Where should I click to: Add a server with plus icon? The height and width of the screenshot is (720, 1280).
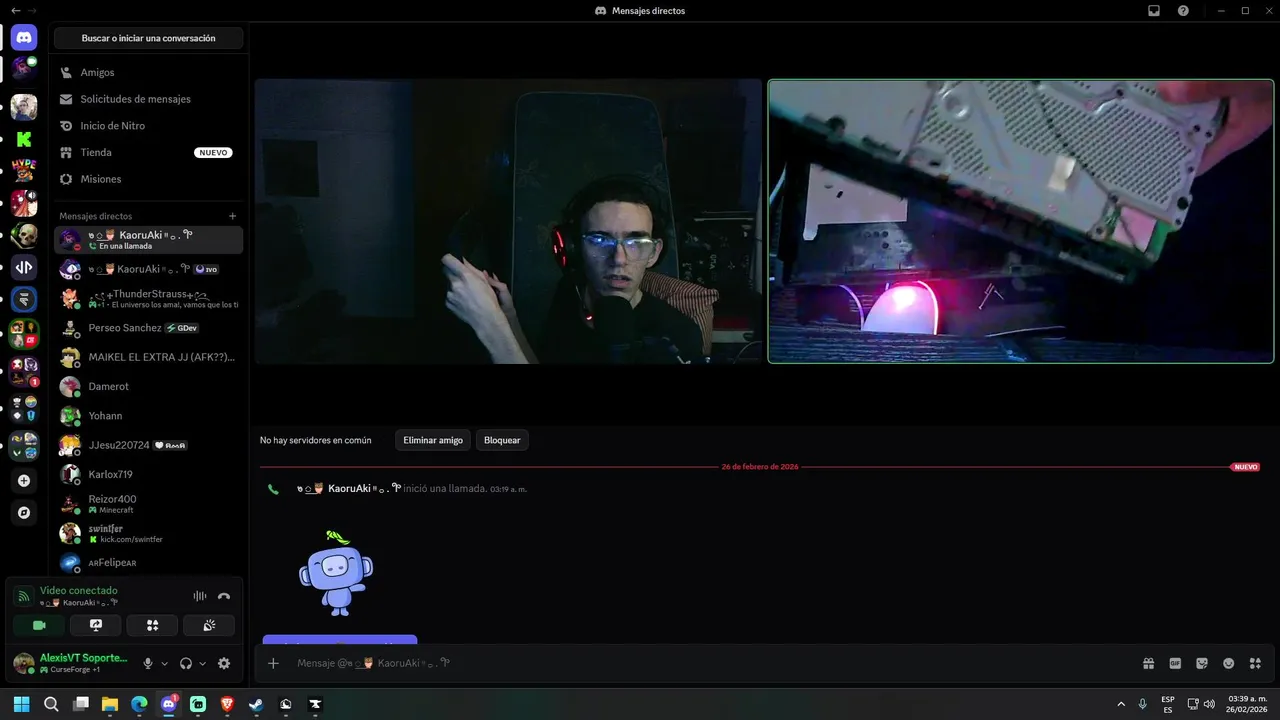click(x=24, y=480)
